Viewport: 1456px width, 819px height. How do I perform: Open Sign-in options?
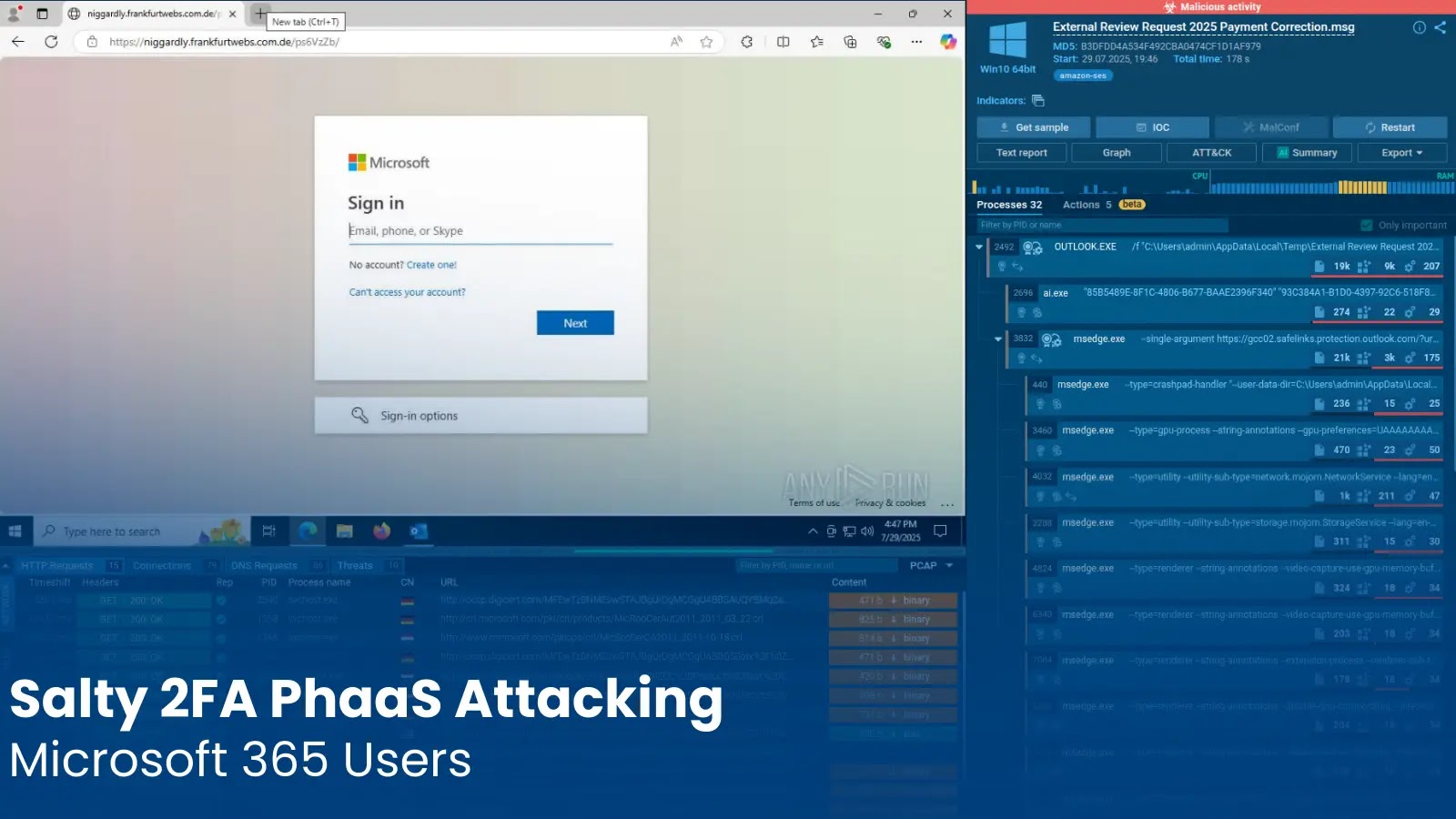(480, 415)
